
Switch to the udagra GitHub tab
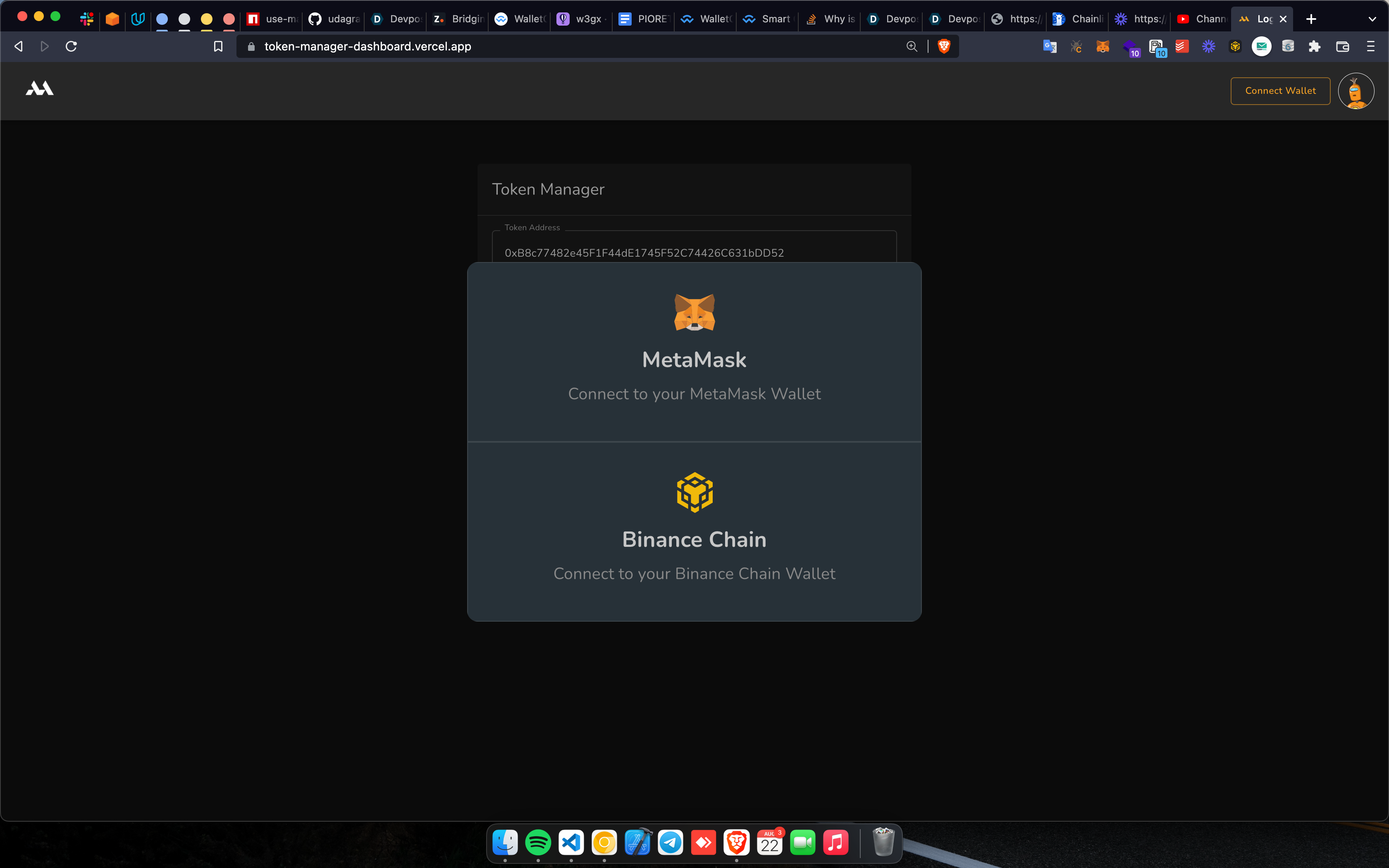coord(334,19)
